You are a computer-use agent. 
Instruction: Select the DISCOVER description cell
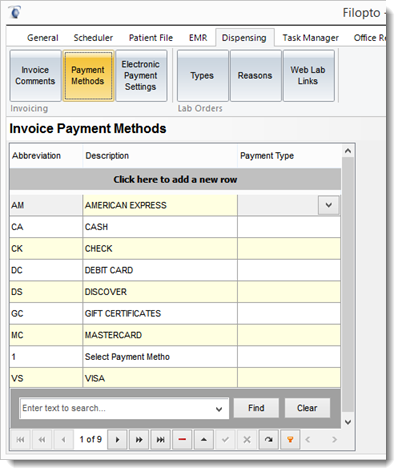(160, 292)
